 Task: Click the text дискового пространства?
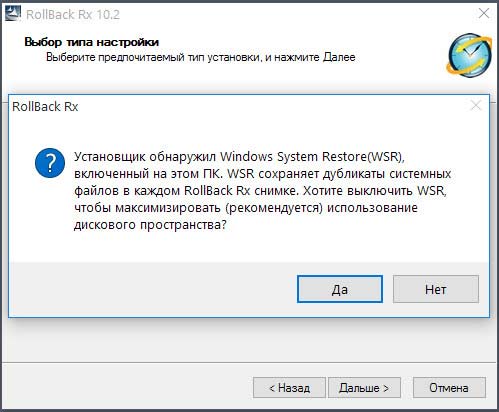(x=150, y=225)
